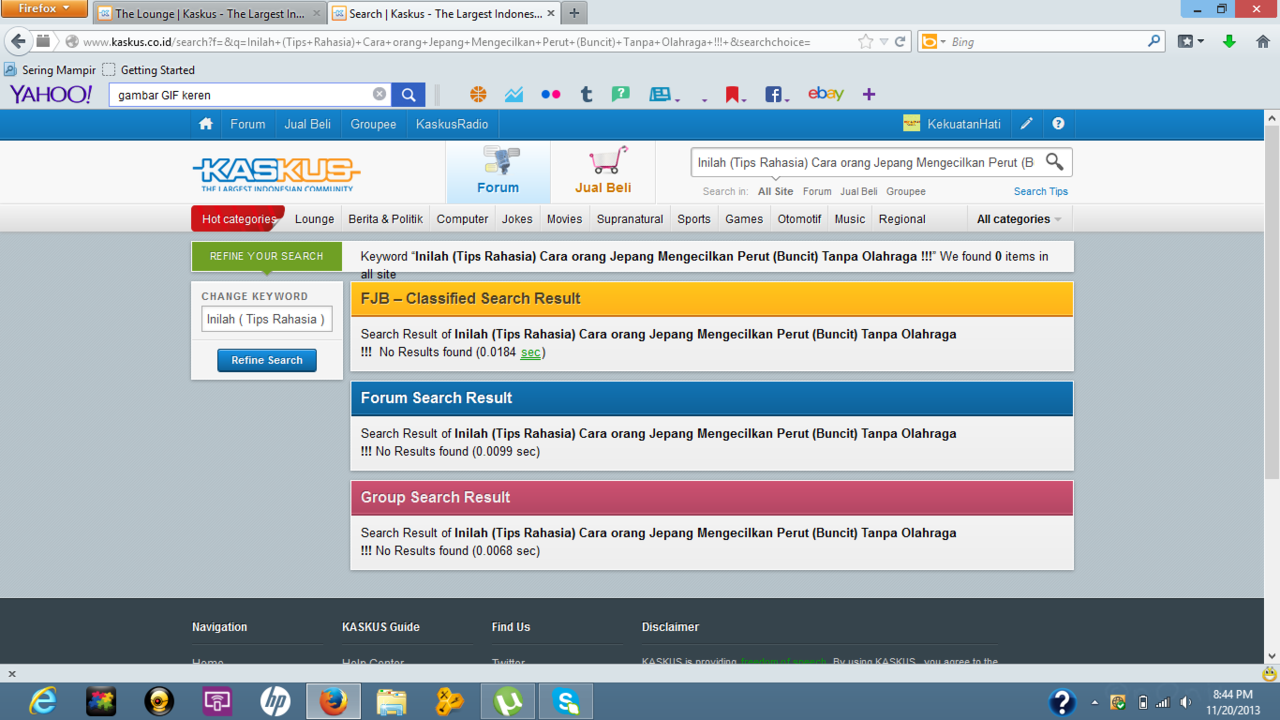Screen dimensions: 1280x720
Task: Open the bookmarks menu dropdown button
Action: point(1190,42)
